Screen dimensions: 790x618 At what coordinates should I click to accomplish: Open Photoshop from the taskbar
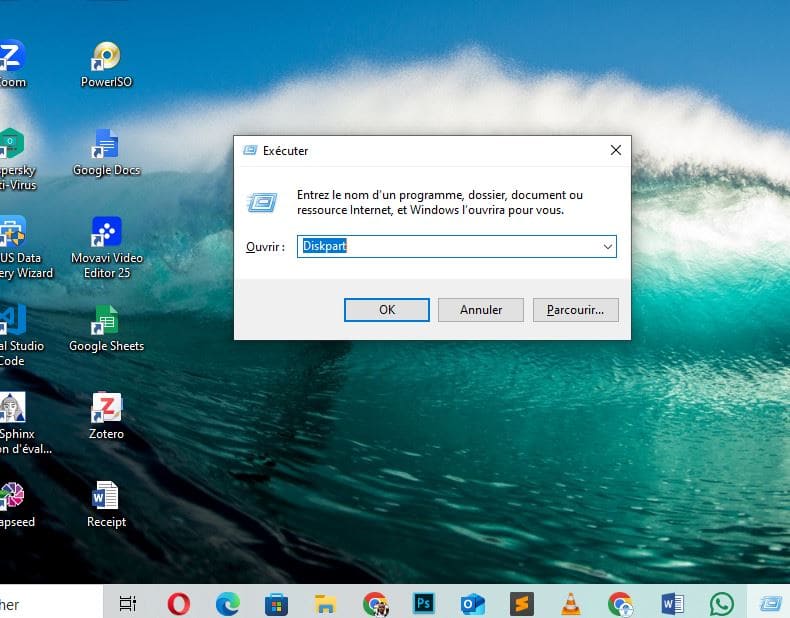(x=423, y=603)
